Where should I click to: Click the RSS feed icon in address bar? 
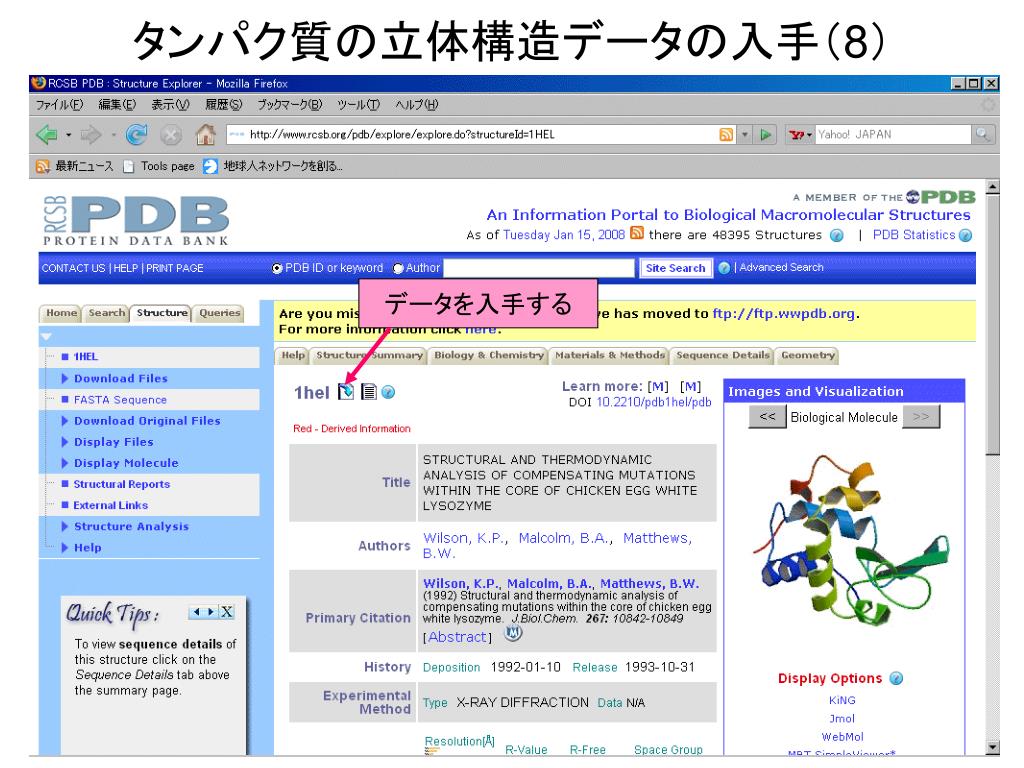click(726, 135)
